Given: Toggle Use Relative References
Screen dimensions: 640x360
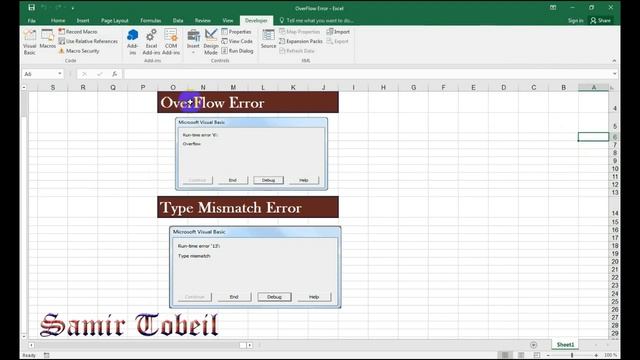Looking at the screenshot, I should pos(88,41).
